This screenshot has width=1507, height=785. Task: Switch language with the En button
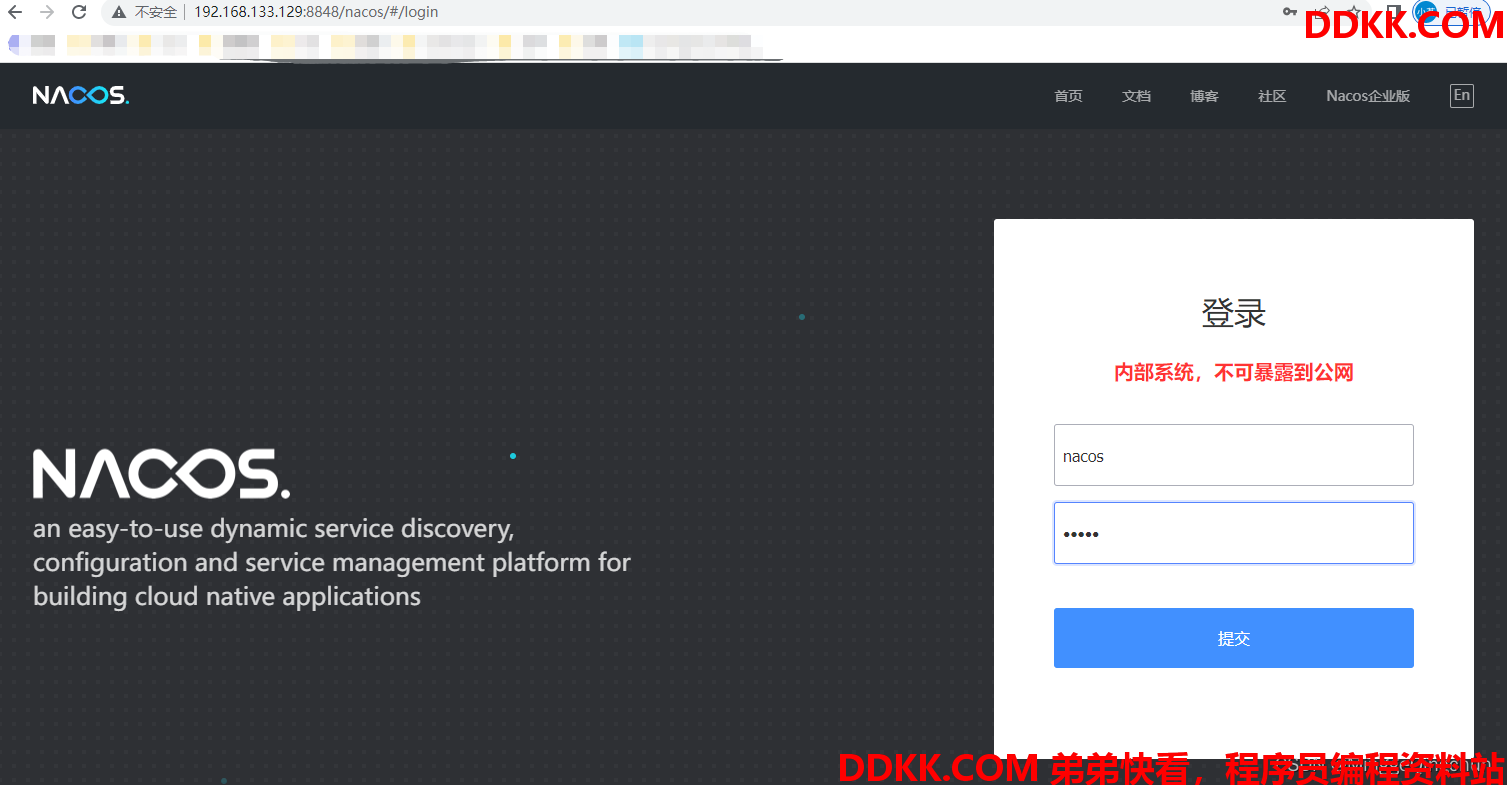click(1462, 95)
